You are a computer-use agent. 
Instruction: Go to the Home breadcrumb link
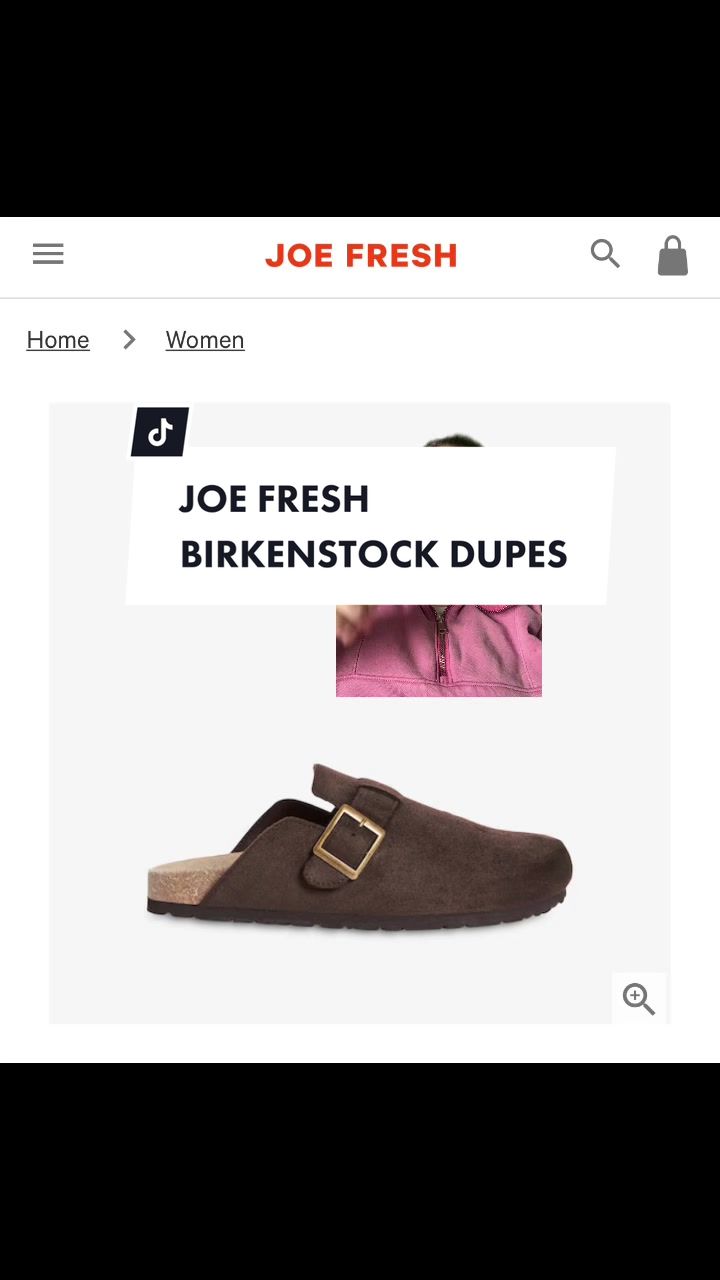(x=58, y=340)
